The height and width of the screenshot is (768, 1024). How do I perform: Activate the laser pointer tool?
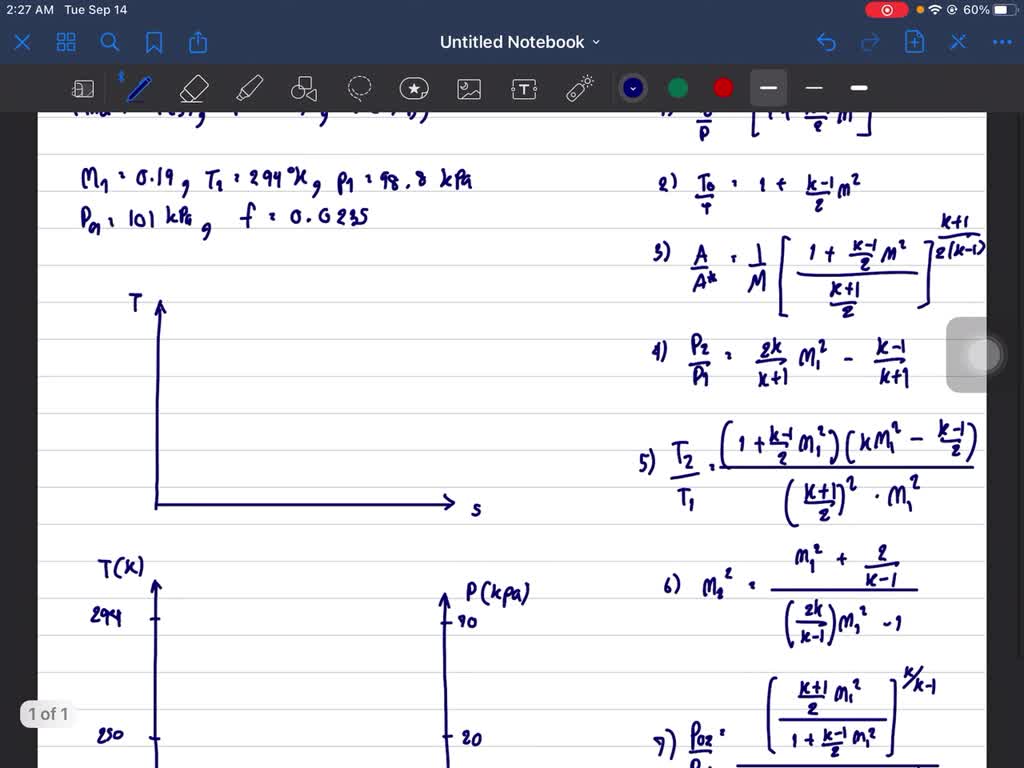coord(578,88)
